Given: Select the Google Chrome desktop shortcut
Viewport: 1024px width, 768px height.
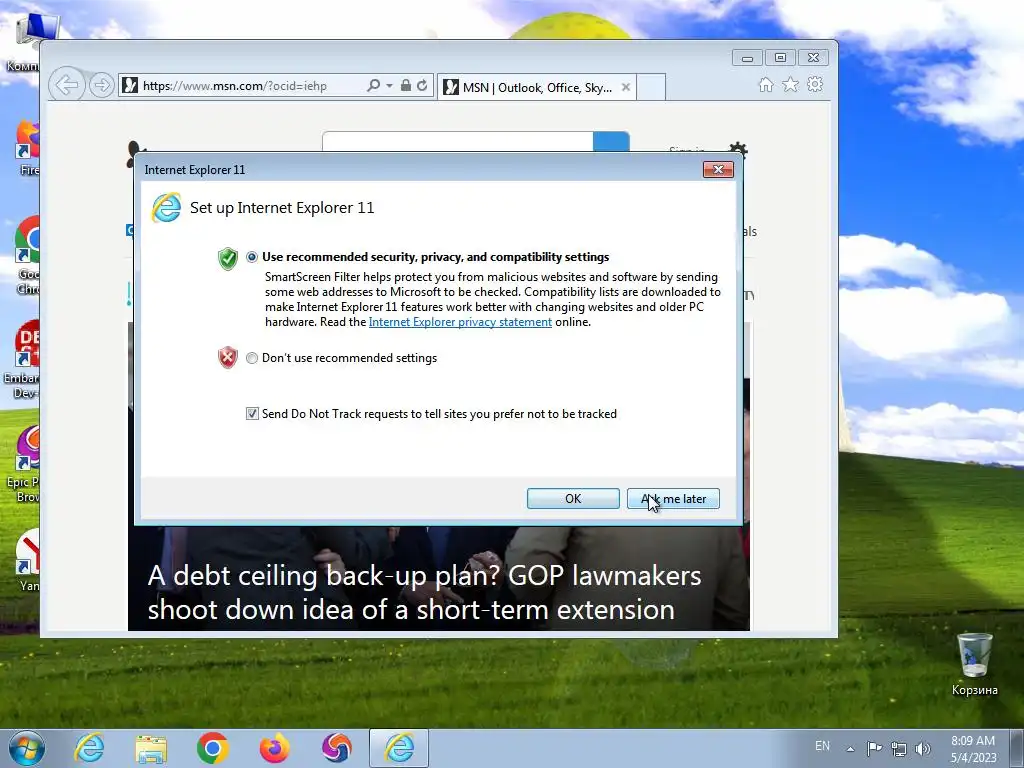Looking at the screenshot, I should coord(26,256).
